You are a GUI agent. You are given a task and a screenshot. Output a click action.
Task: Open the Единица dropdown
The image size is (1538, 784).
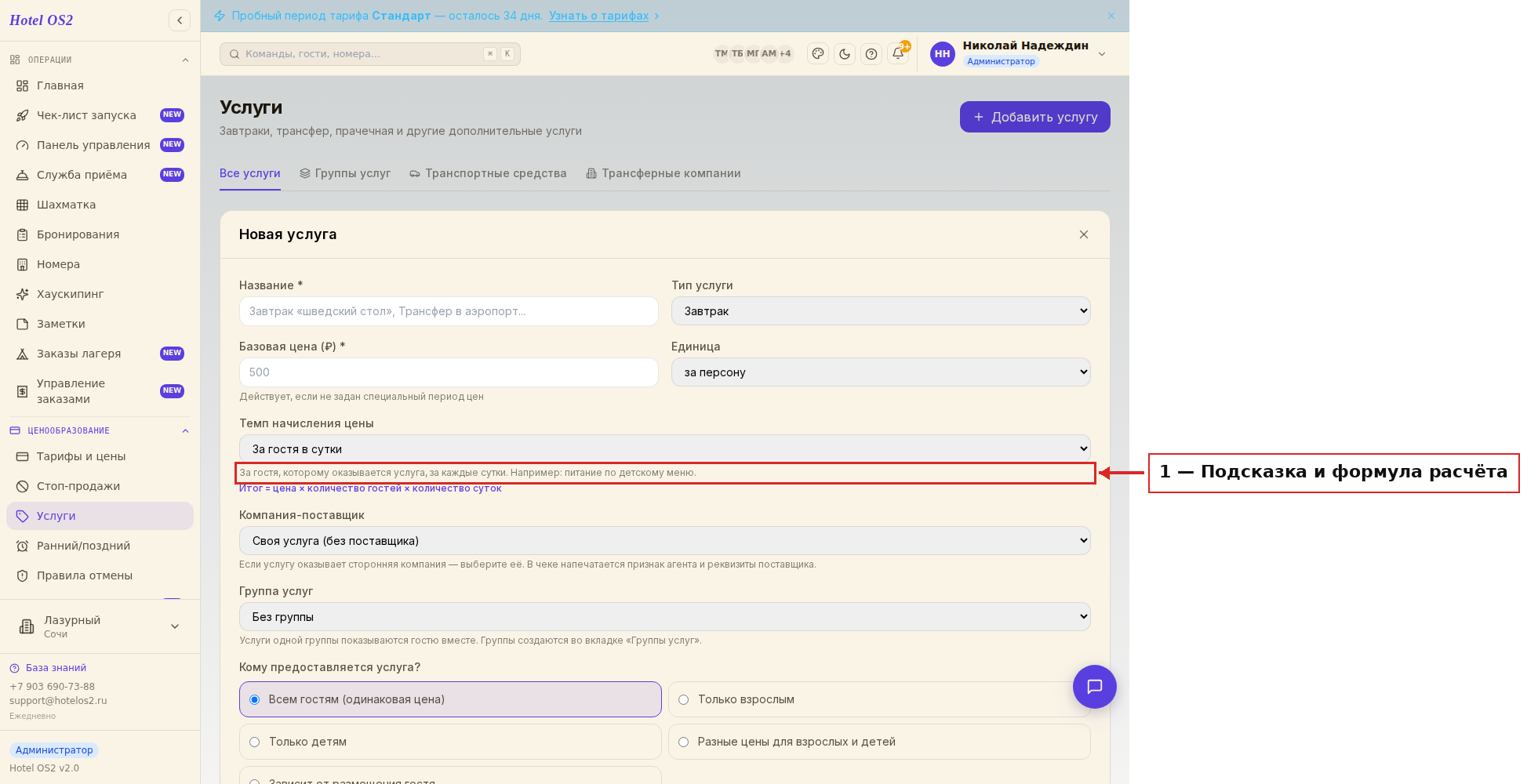(x=881, y=372)
